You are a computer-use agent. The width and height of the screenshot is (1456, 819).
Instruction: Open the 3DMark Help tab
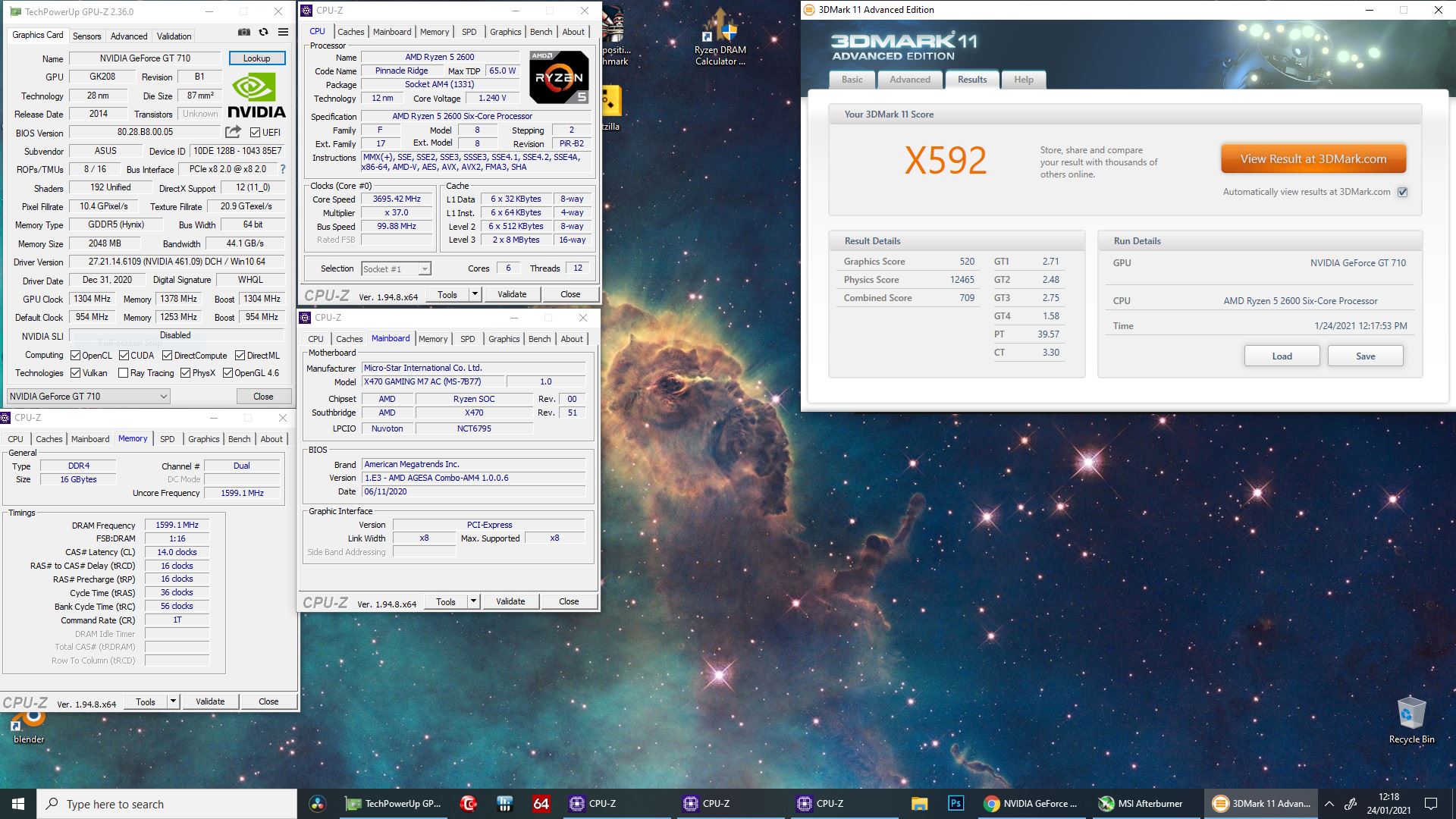point(1024,80)
